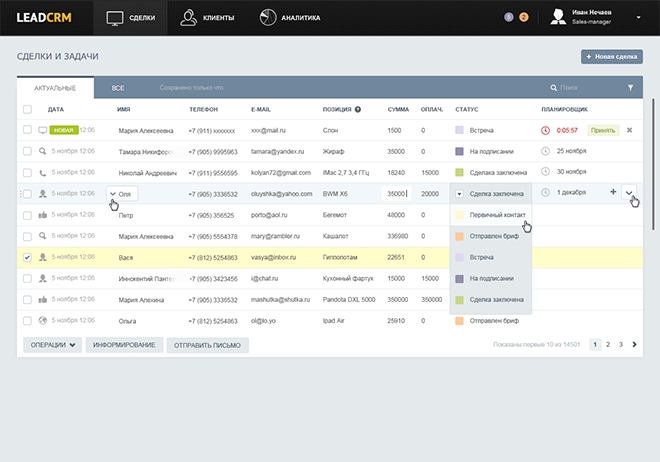The image size is (660, 462).
Task: Click the red timer clock icon for Мария Алексеевна
Action: pos(545,130)
